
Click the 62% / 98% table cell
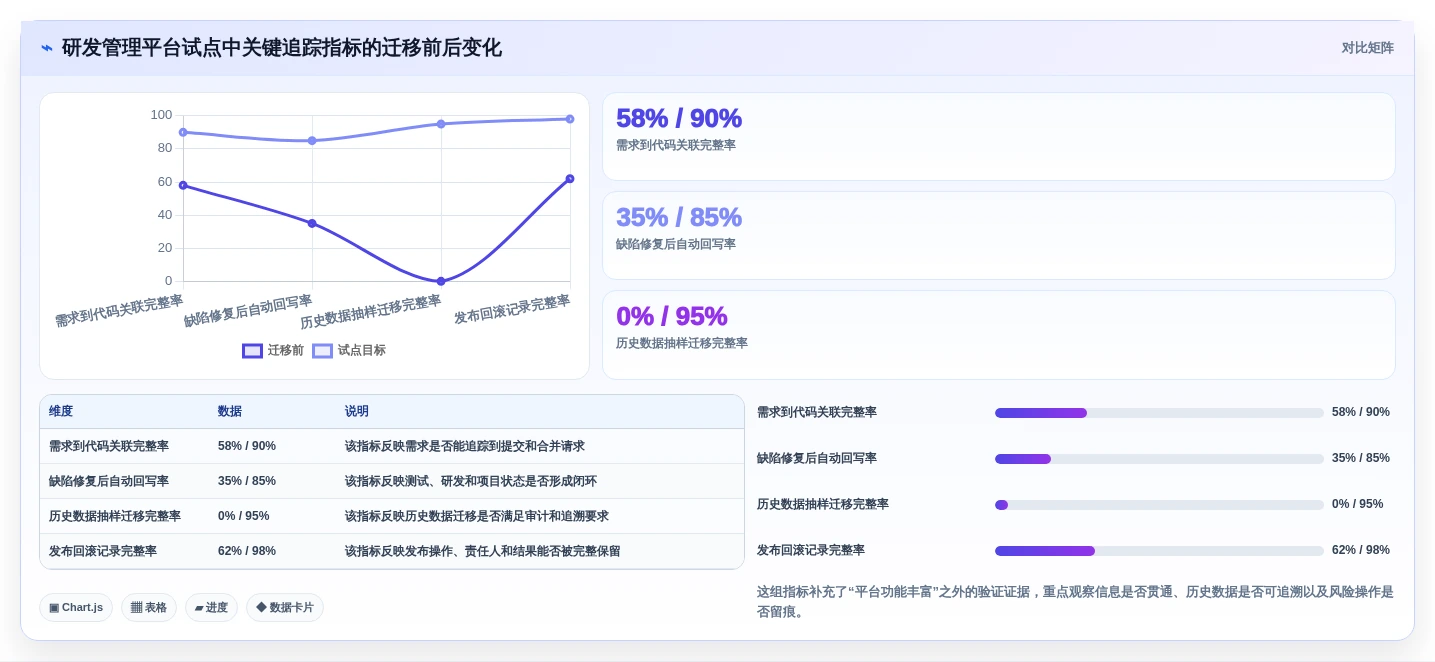247,552
